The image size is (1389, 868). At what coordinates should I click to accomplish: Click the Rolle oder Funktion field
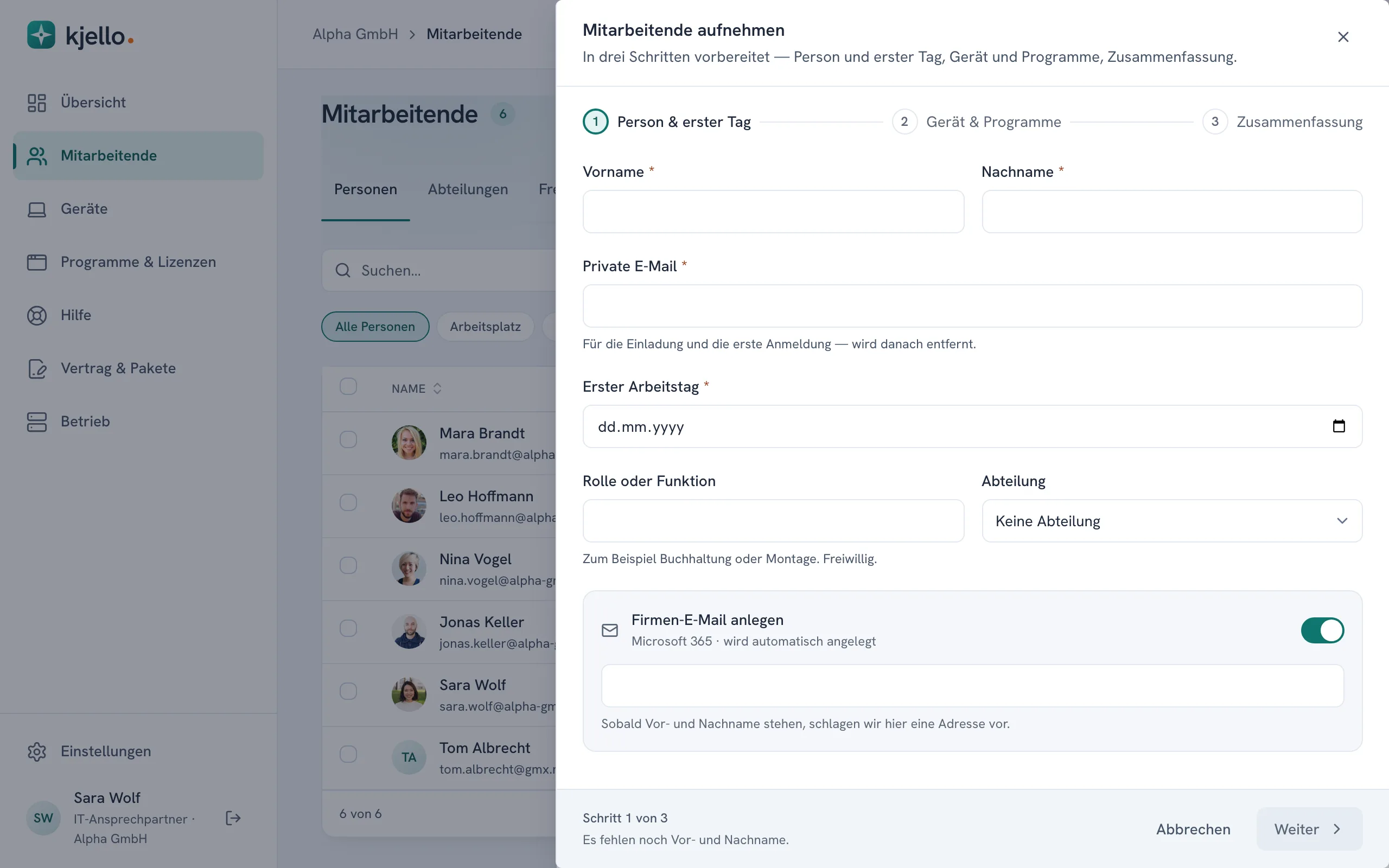[x=773, y=521]
